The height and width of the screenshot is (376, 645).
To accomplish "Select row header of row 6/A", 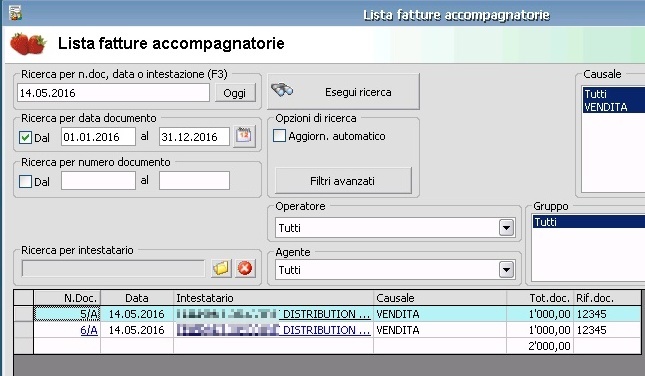I will pyautogui.click(x=23, y=330).
